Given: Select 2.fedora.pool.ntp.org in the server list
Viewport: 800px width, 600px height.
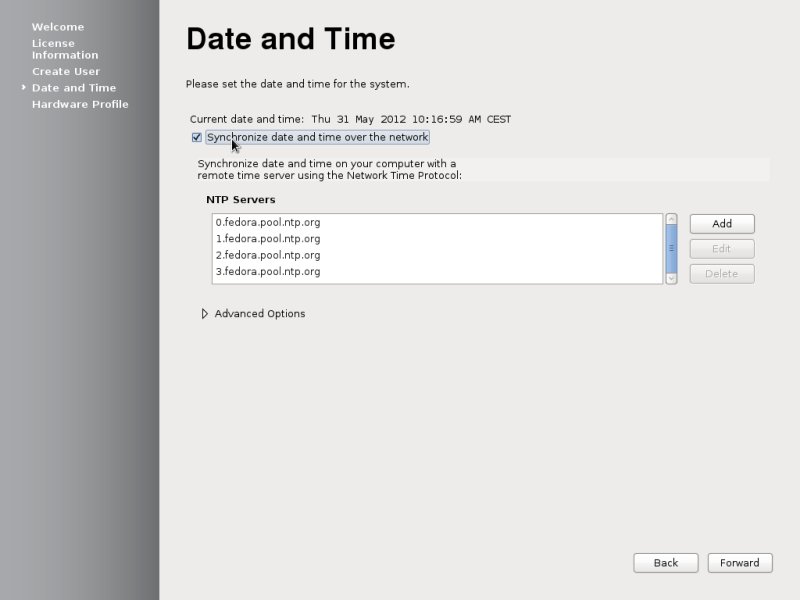Looking at the screenshot, I should 437,255.
